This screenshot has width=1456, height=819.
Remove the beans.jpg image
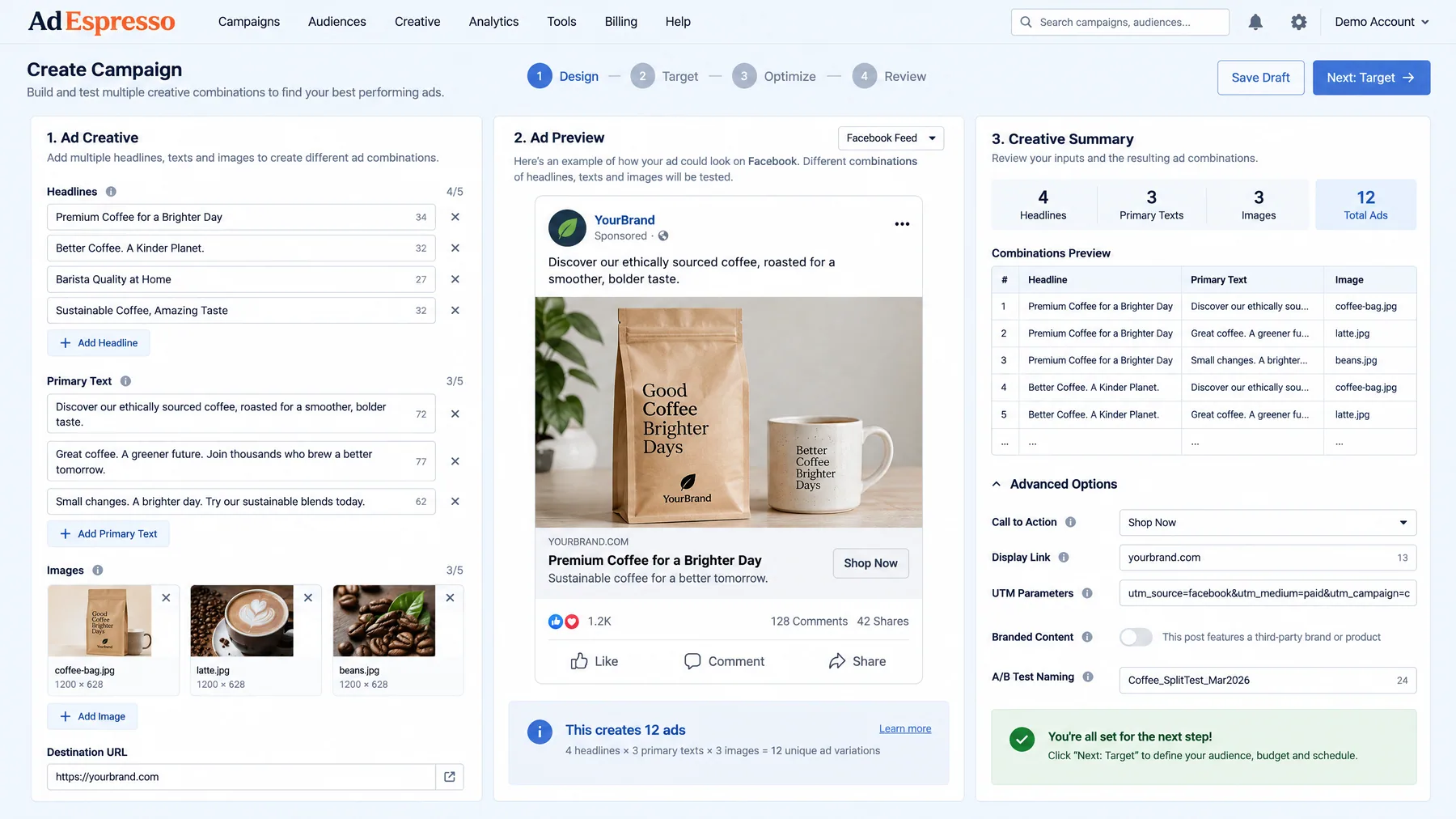451,598
